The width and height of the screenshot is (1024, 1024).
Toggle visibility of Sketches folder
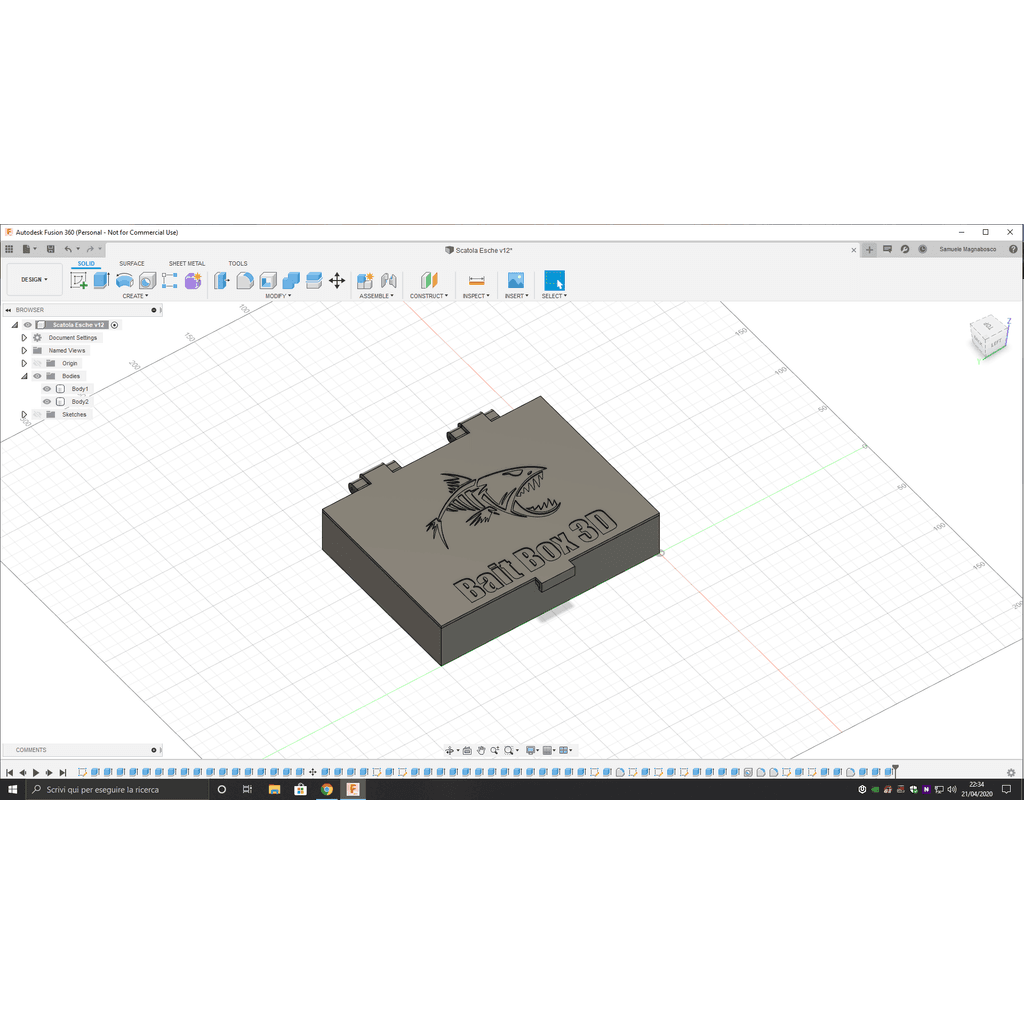(x=37, y=415)
